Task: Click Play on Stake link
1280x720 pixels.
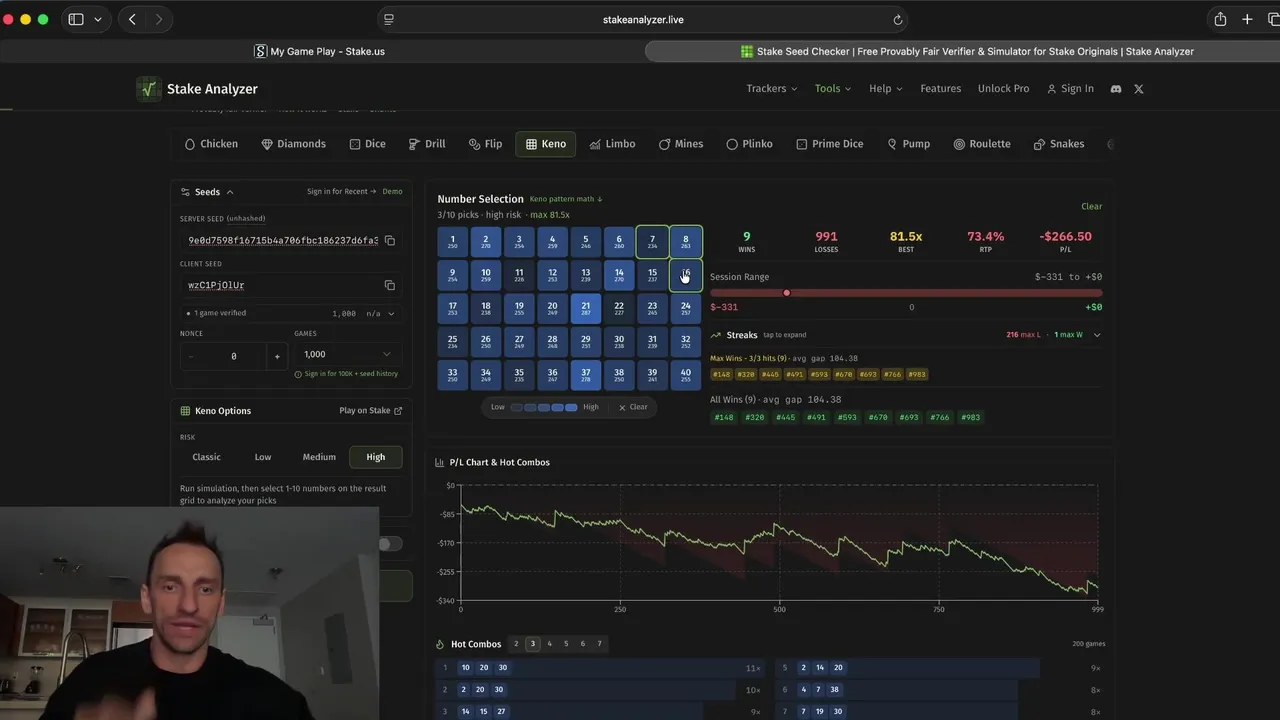Action: pos(371,411)
